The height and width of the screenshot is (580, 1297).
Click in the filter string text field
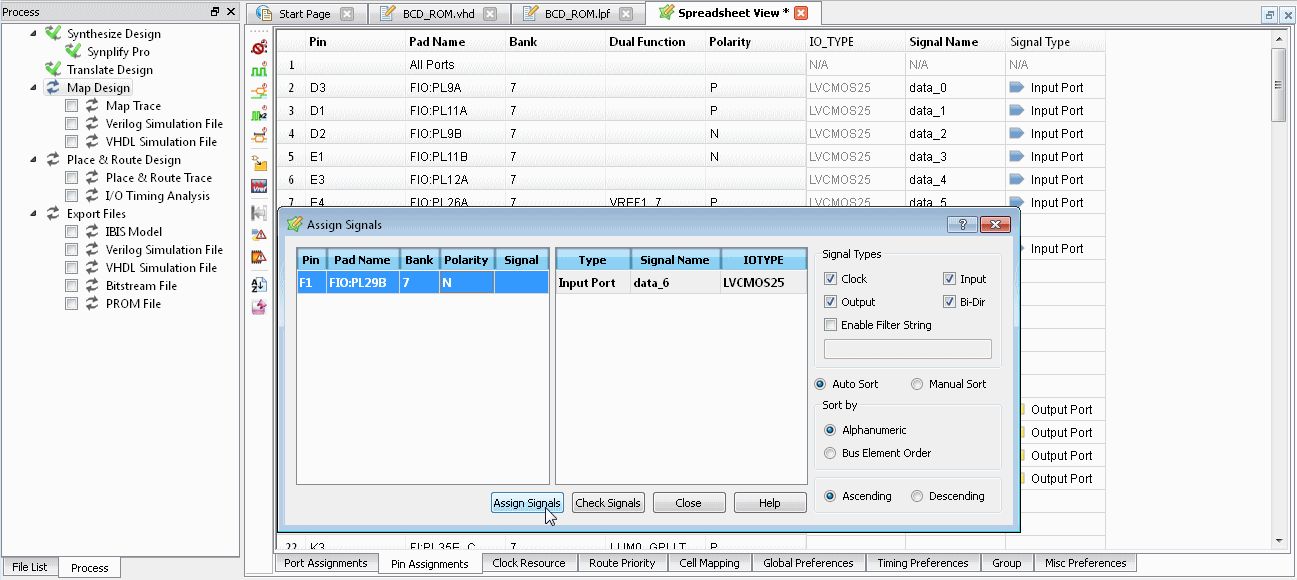click(x=908, y=349)
